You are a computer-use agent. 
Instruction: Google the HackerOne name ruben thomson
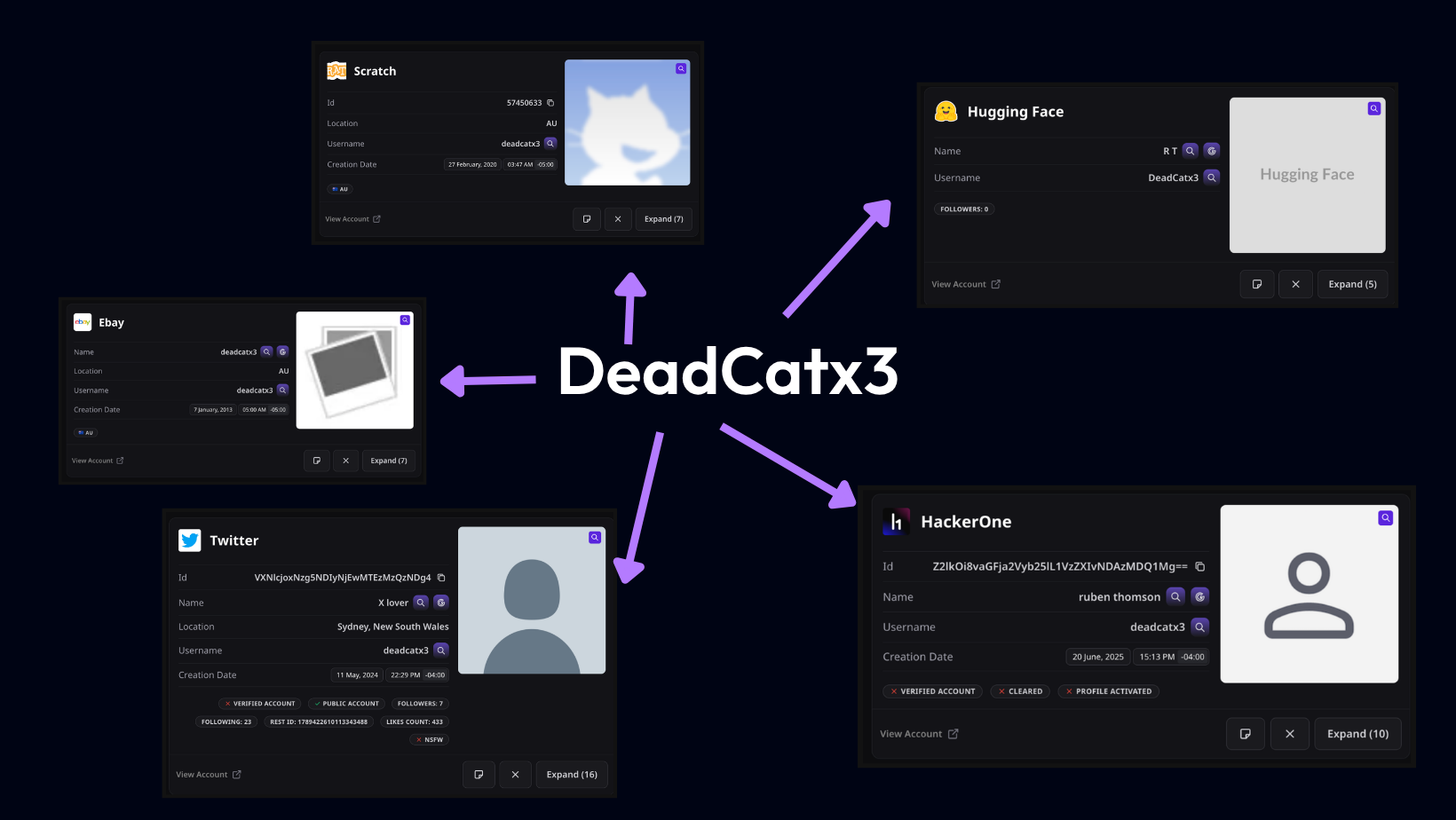click(x=1200, y=596)
